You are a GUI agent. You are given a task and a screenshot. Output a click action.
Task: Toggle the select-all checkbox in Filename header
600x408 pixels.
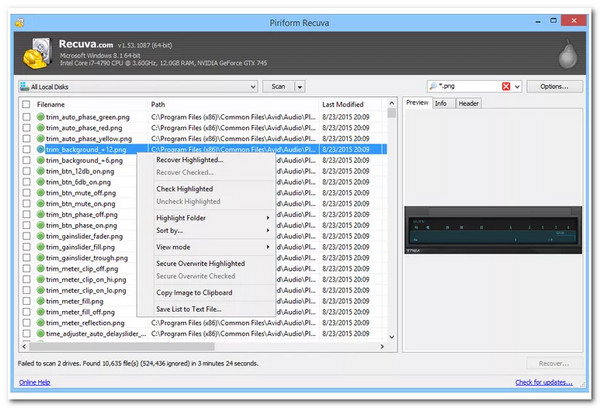(x=26, y=104)
